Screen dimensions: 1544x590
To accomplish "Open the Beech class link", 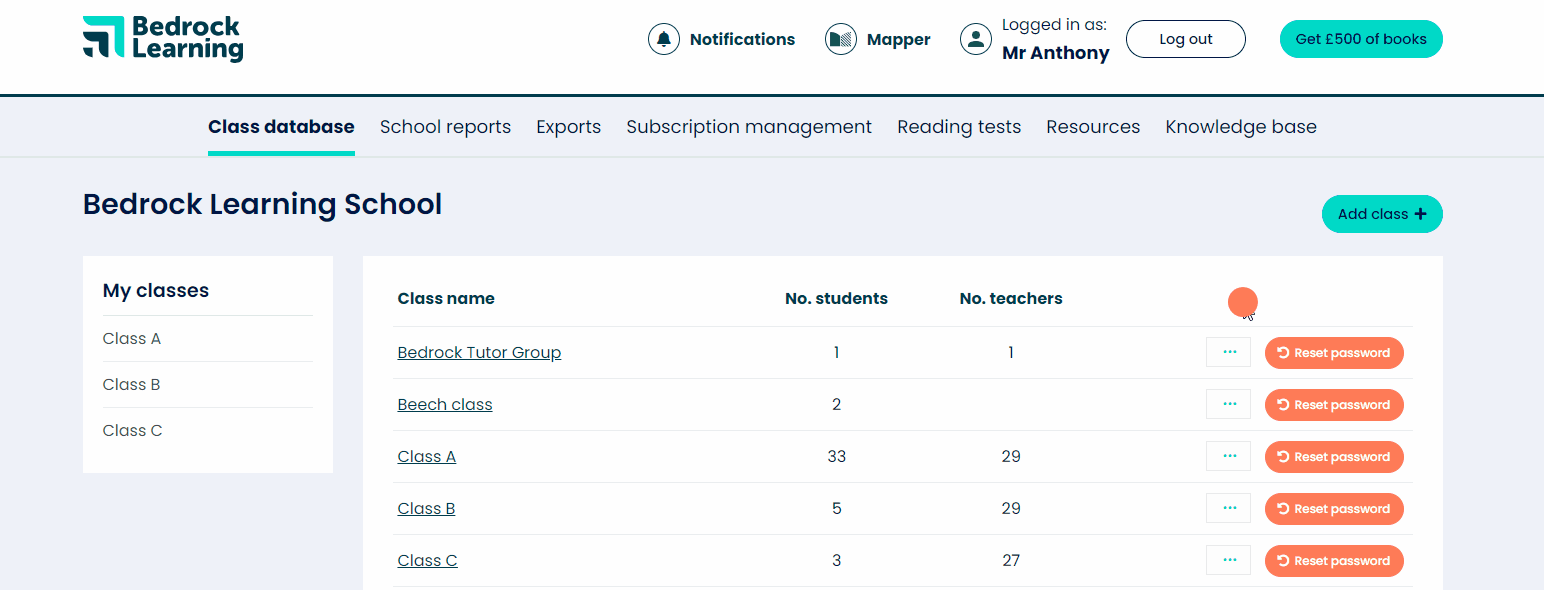I will coord(444,404).
